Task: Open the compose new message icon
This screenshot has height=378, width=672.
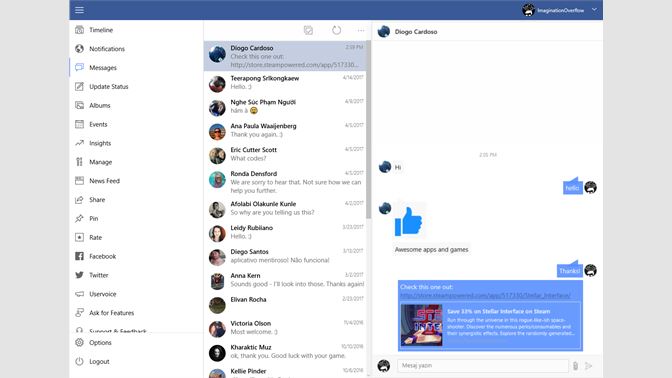Action: tap(308, 30)
